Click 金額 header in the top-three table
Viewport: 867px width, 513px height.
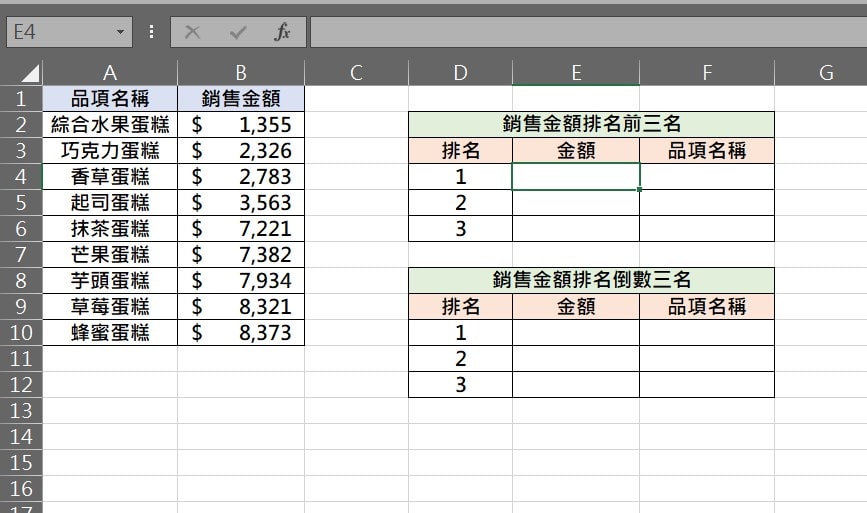[x=576, y=150]
